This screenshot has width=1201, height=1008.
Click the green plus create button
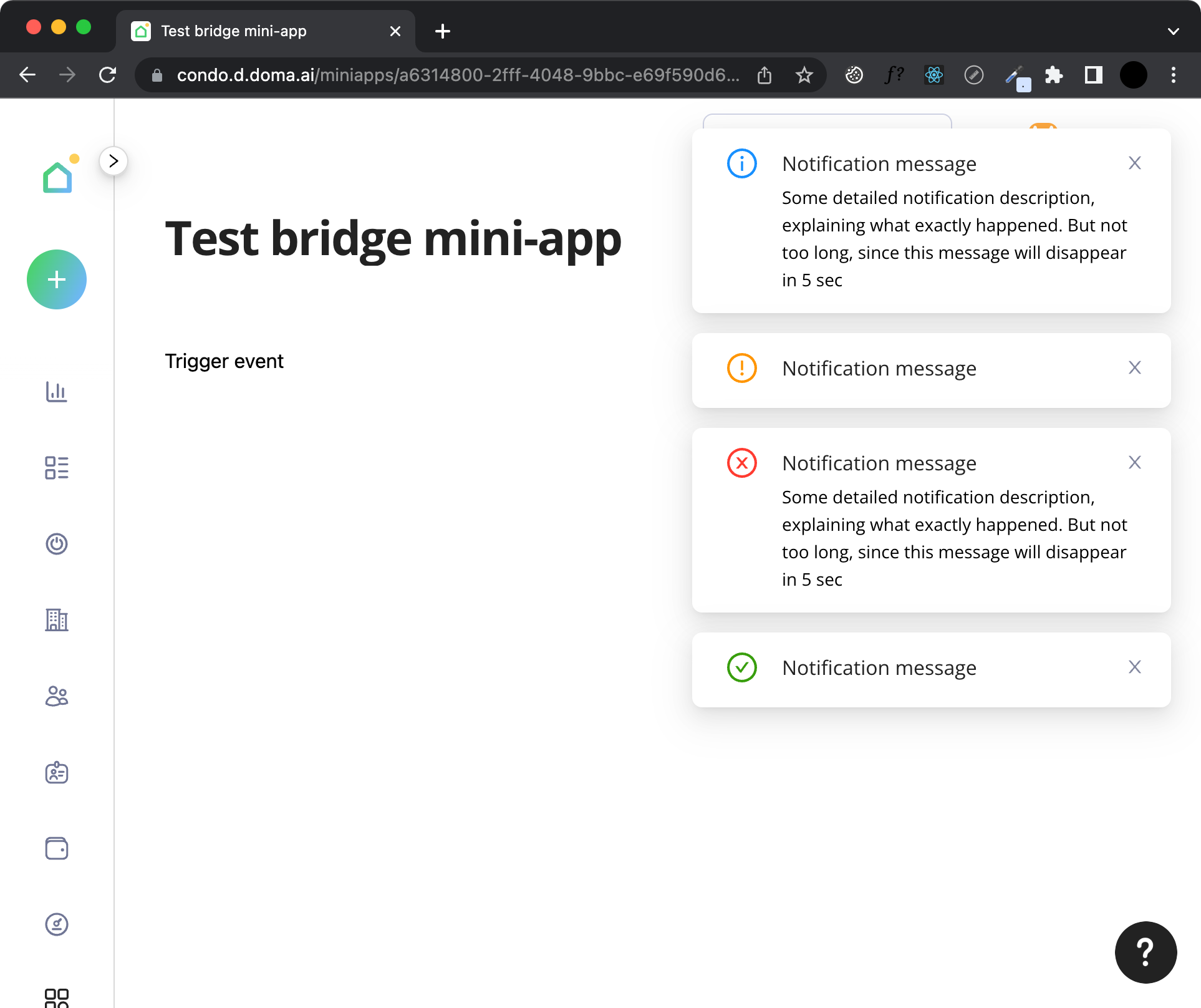57,279
